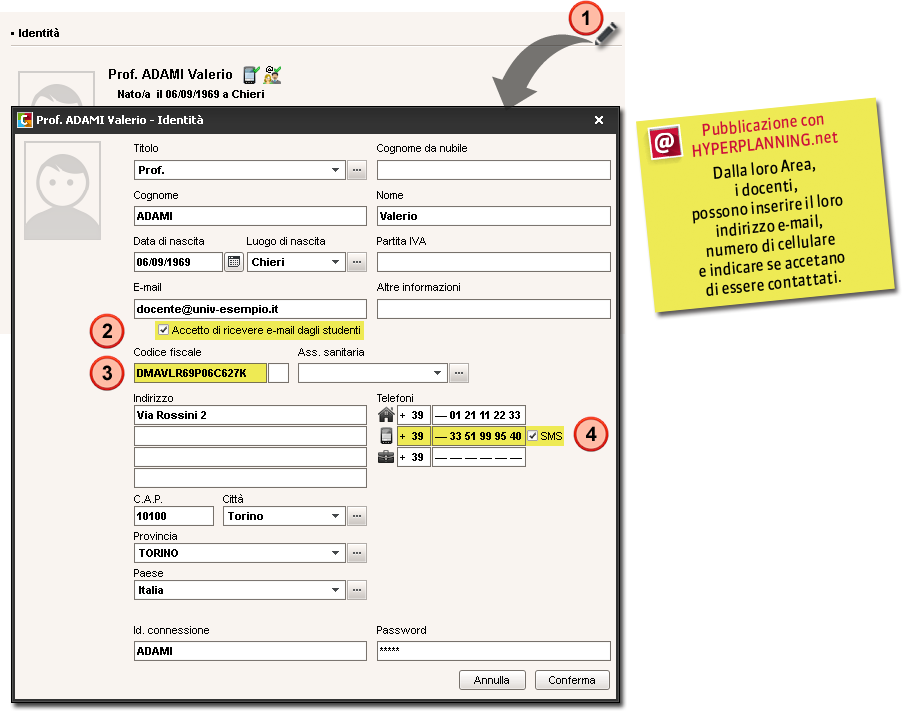This screenshot has height=717, width=908.
Task: Click the application logo in dialog title bar
Action: [25, 120]
